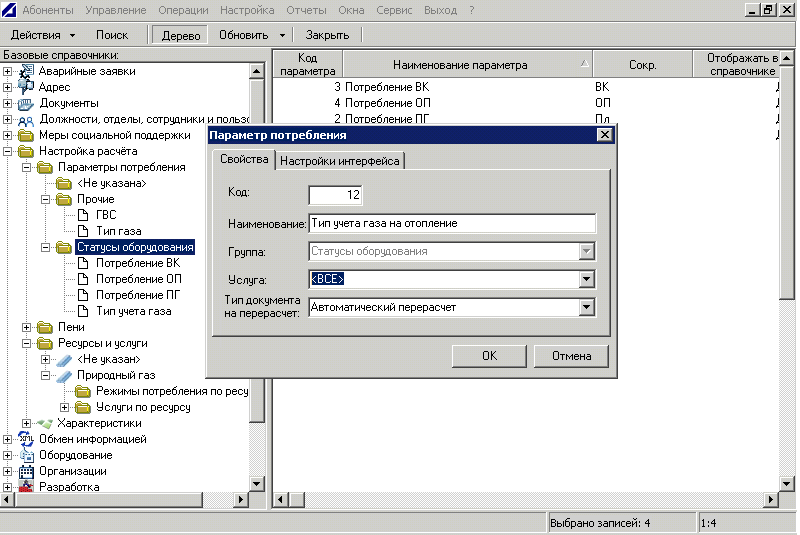Screen dimensions: 800x535
Task: Click the Оборудование icon in tree
Action: pos(27,455)
